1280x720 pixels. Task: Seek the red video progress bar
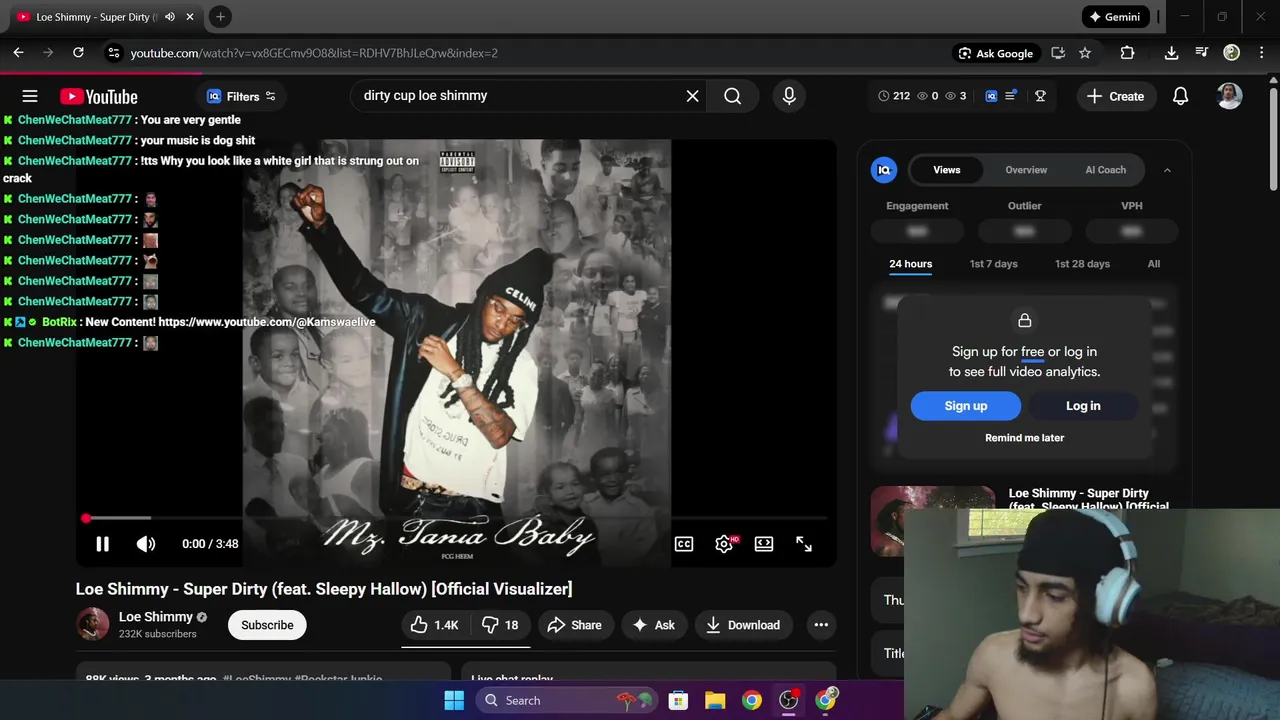(x=456, y=518)
